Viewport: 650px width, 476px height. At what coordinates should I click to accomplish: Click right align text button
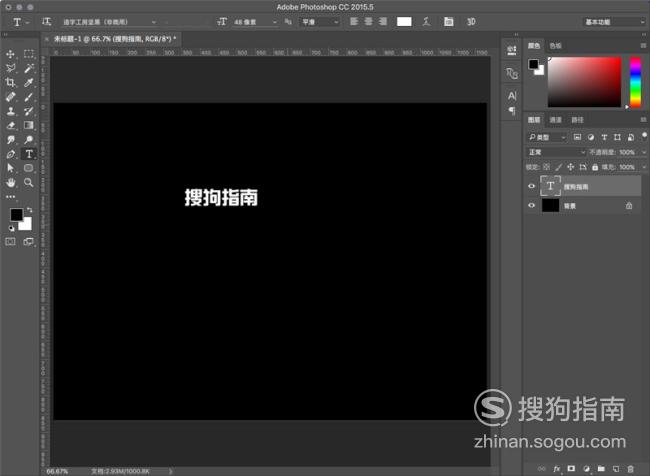(383, 22)
